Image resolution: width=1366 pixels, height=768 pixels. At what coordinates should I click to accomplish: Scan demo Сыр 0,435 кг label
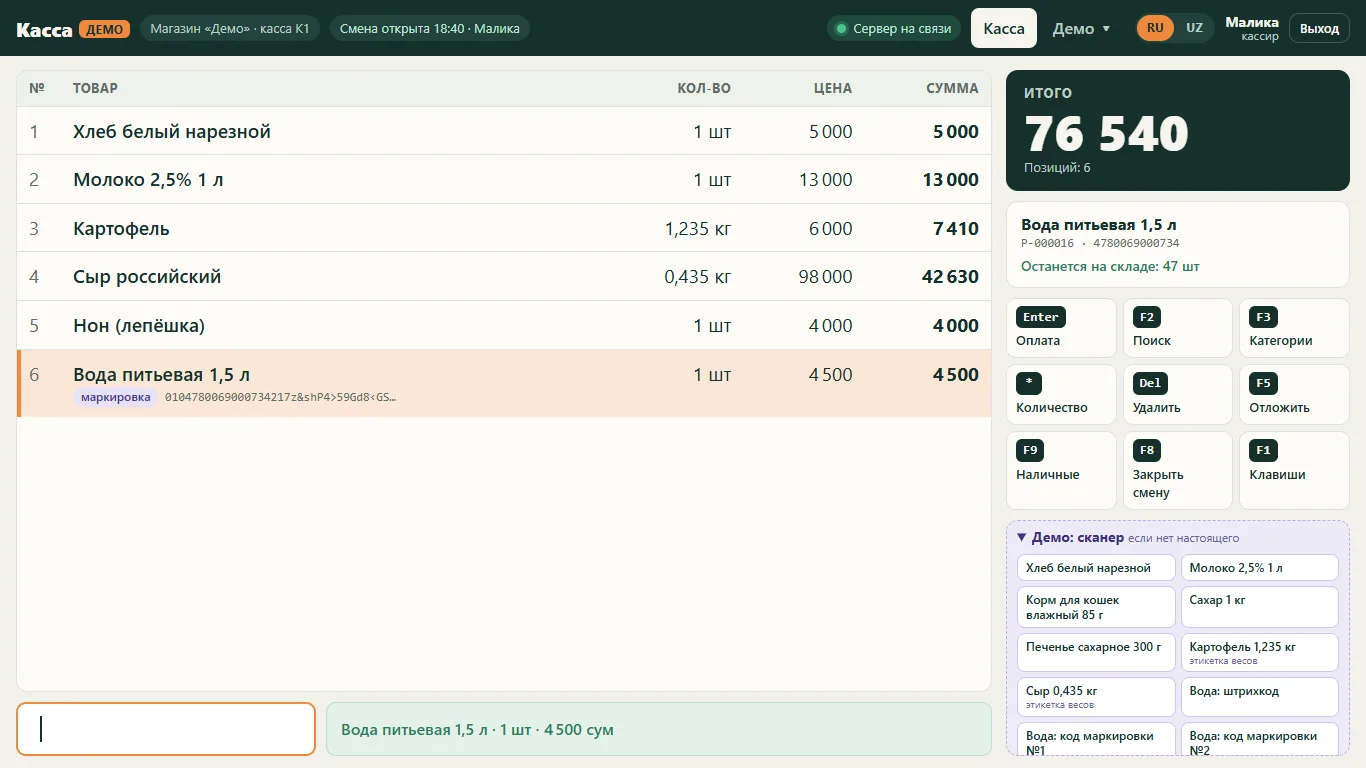coord(1096,697)
